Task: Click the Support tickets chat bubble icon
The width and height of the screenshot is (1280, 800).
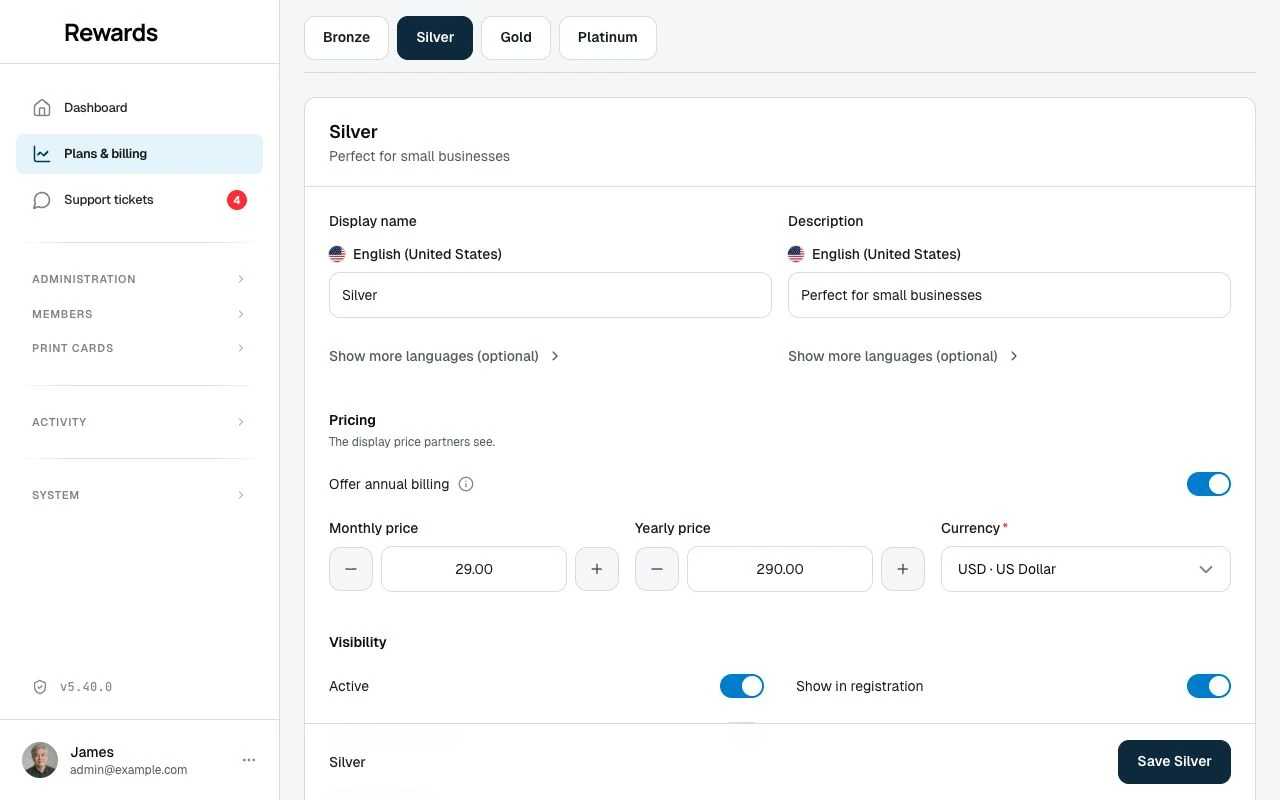Action: click(x=41, y=200)
